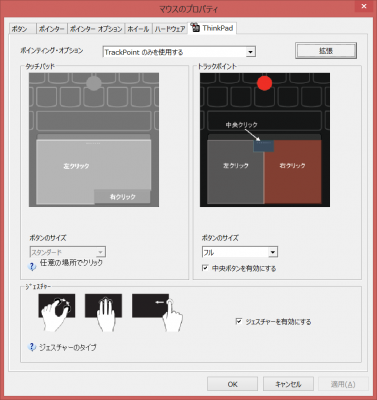Click the 右クリック red zone in TrackPoint diagram

pos(293,172)
